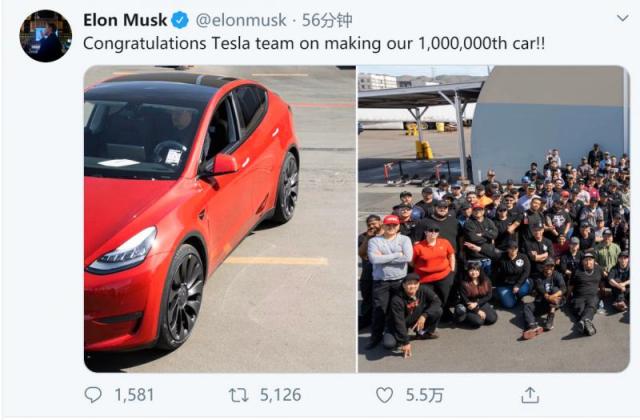This screenshot has width=640, height=420.
Task: Open the tweet's 56分钟 timestamp
Action: 327,20
